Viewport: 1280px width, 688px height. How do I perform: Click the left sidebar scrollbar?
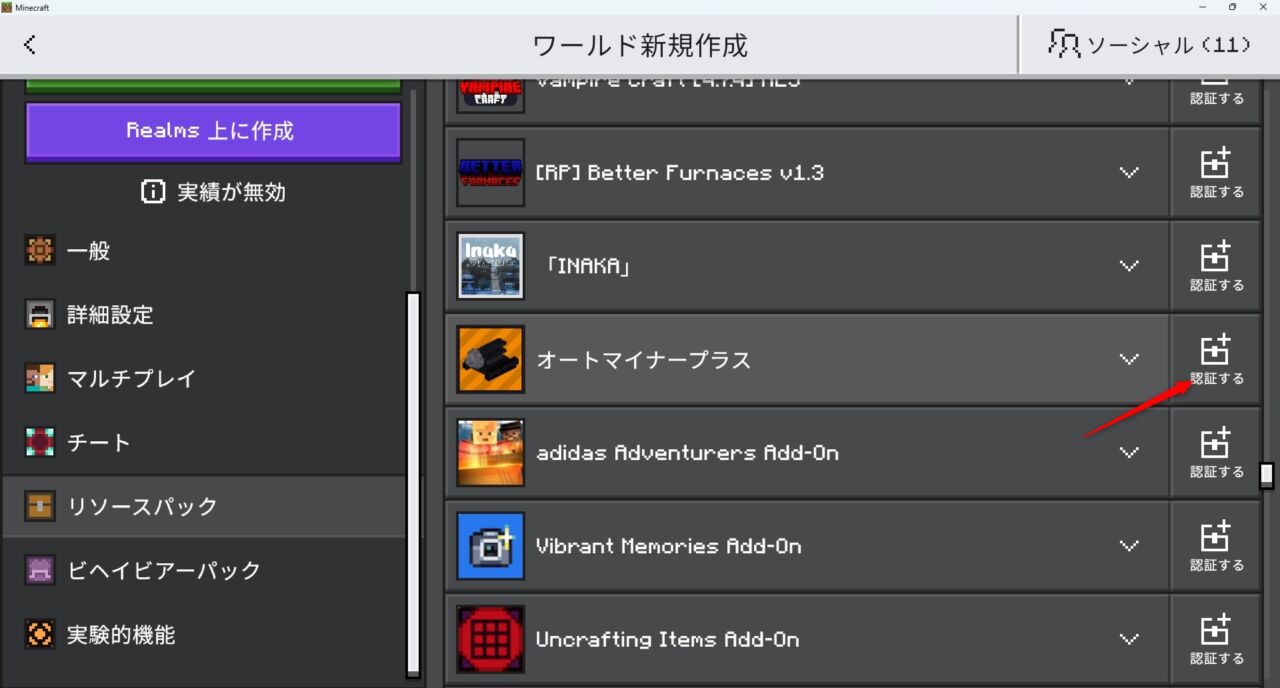pyautogui.click(x=413, y=484)
